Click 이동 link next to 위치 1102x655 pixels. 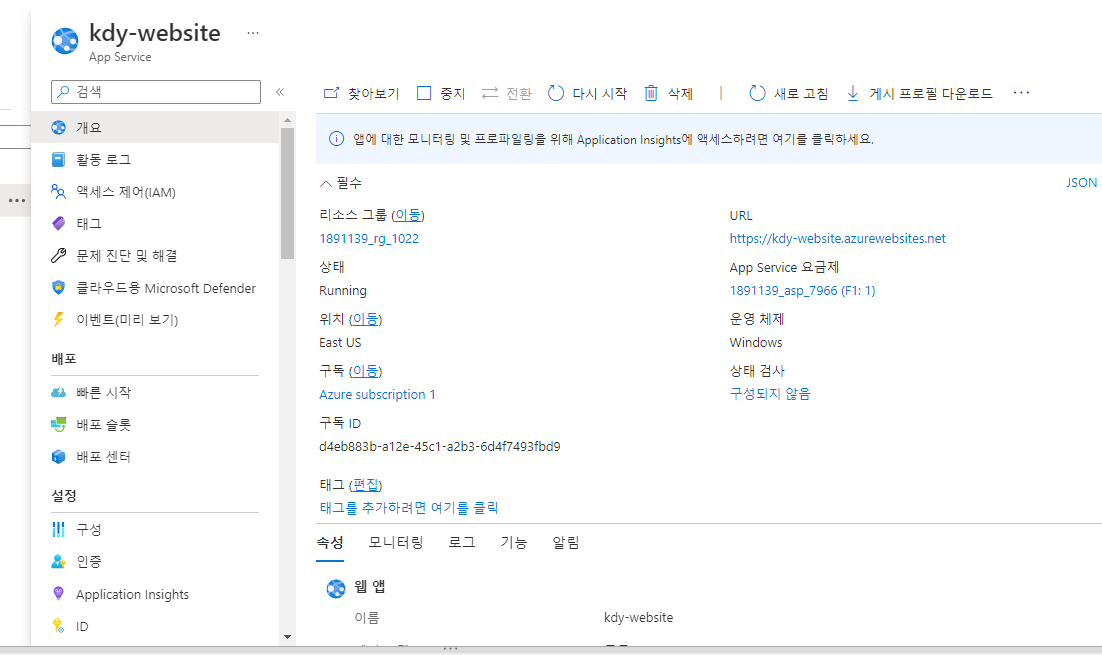365,319
